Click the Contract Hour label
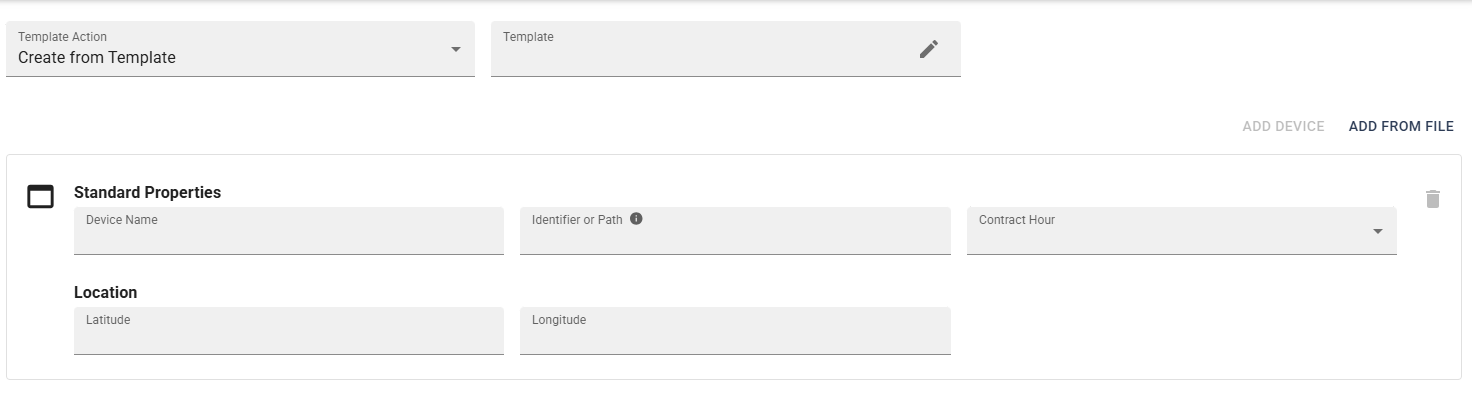 1017,220
